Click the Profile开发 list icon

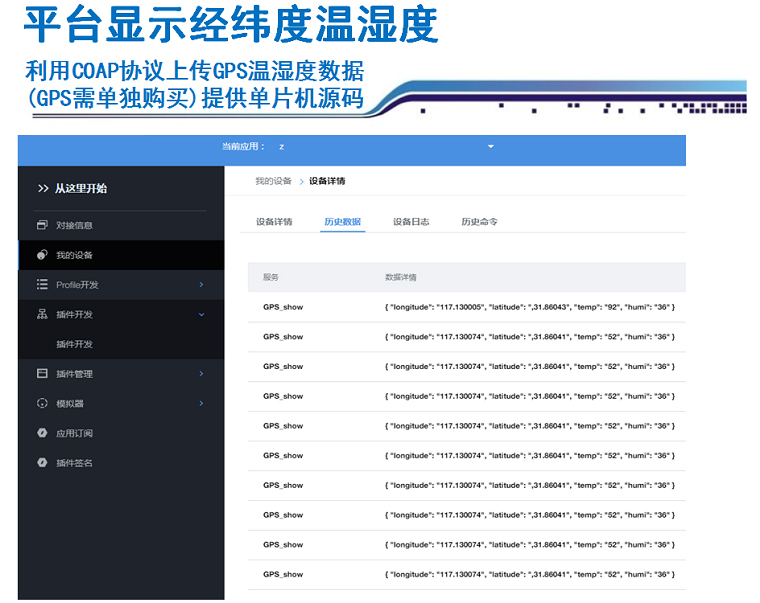(42, 285)
